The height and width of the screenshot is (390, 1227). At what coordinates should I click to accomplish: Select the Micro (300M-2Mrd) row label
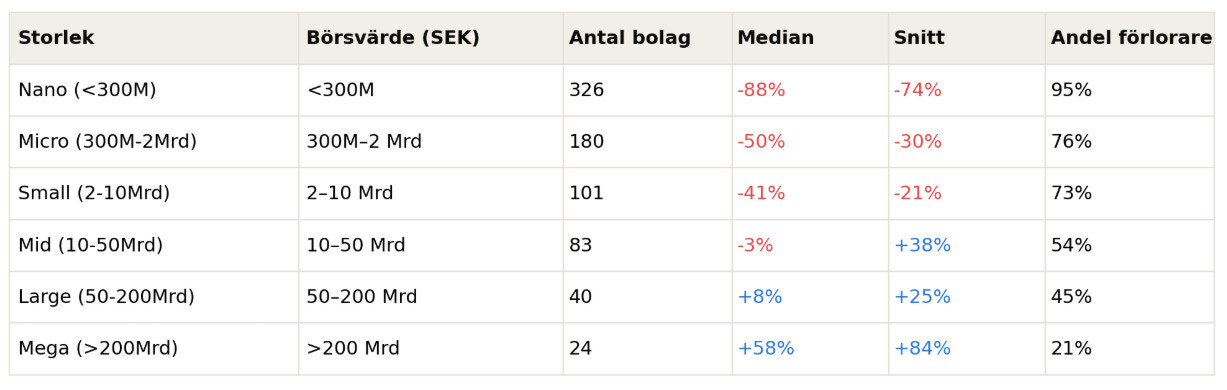(107, 142)
